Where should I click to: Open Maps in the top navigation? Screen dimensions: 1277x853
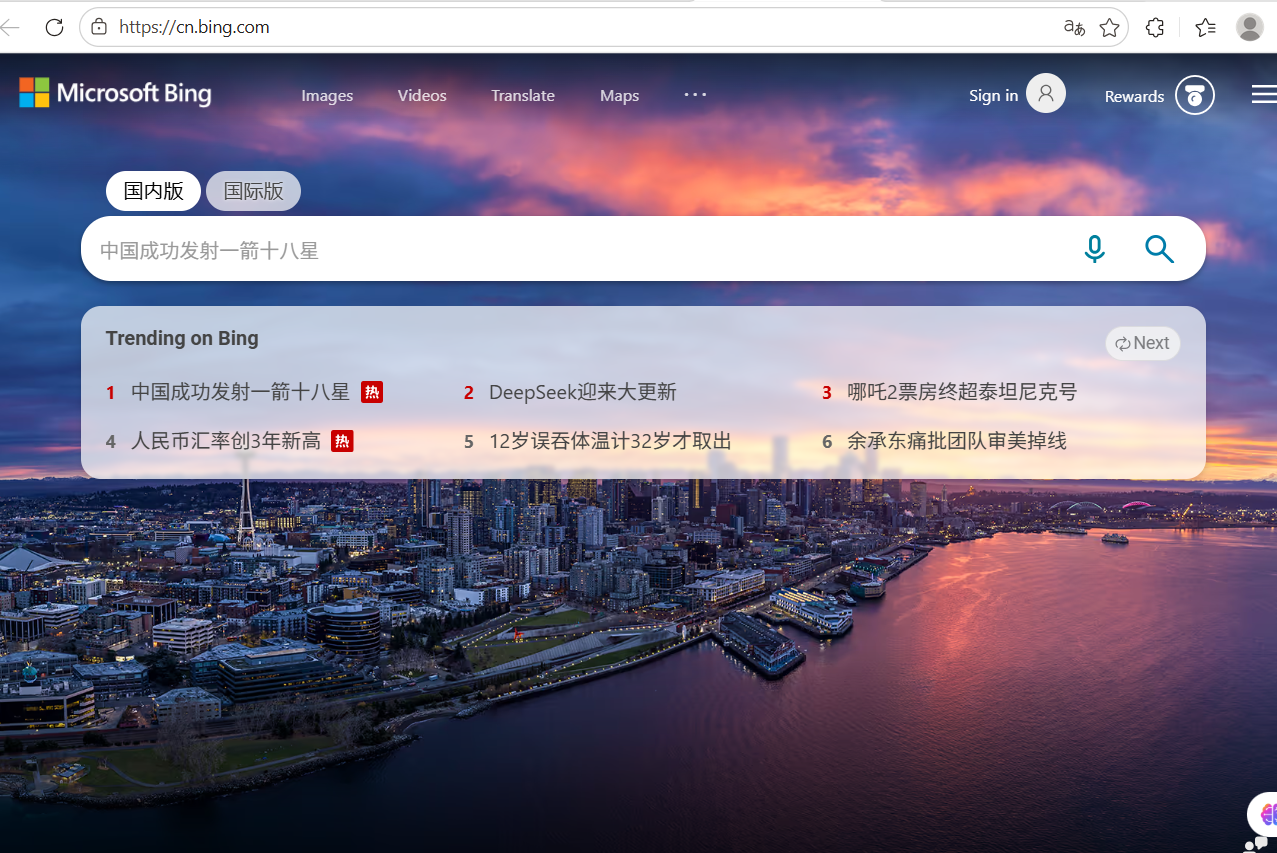tap(619, 96)
